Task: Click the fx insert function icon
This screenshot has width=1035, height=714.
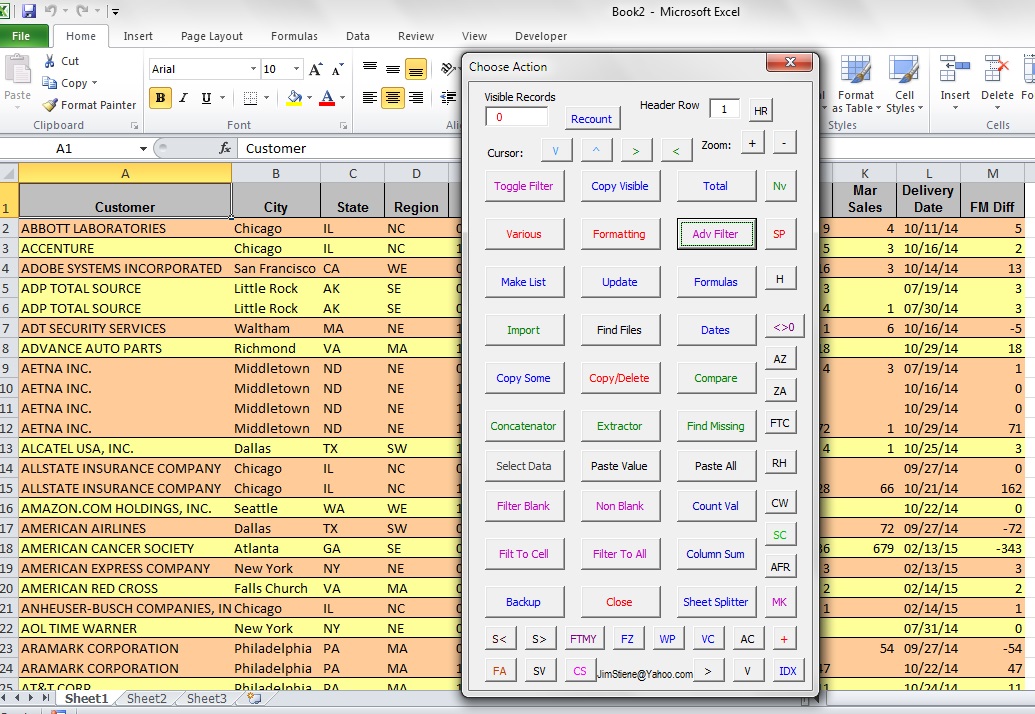Action: point(225,148)
